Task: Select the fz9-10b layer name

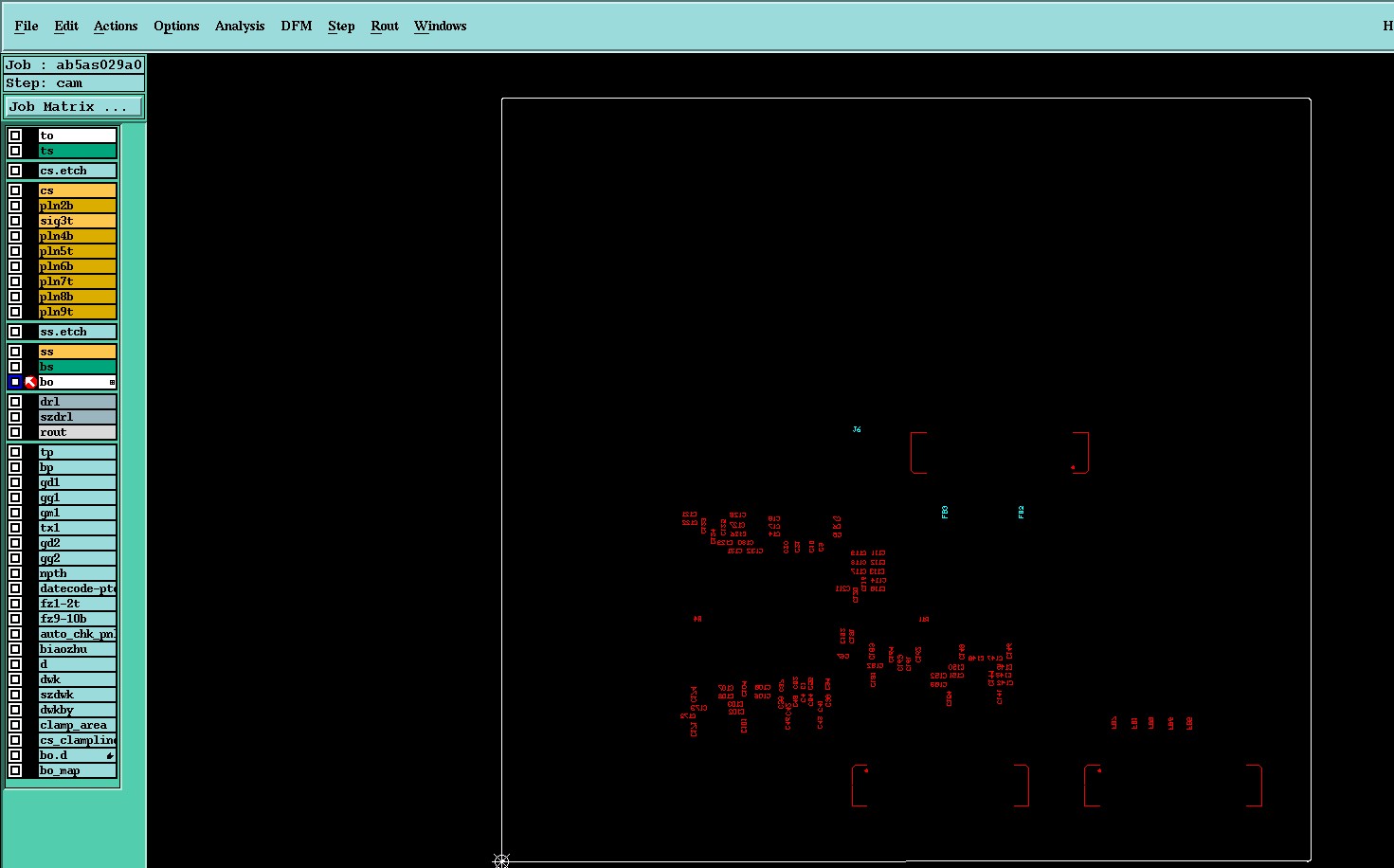Action: [x=78, y=619]
